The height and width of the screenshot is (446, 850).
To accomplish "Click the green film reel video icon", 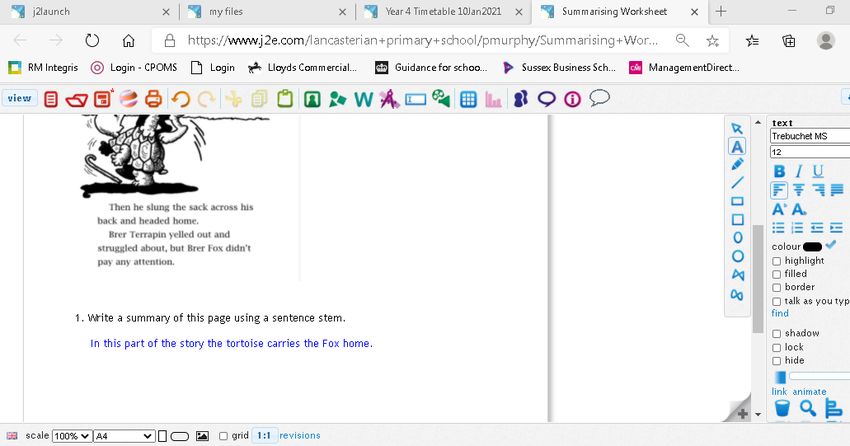I will point(441,99).
